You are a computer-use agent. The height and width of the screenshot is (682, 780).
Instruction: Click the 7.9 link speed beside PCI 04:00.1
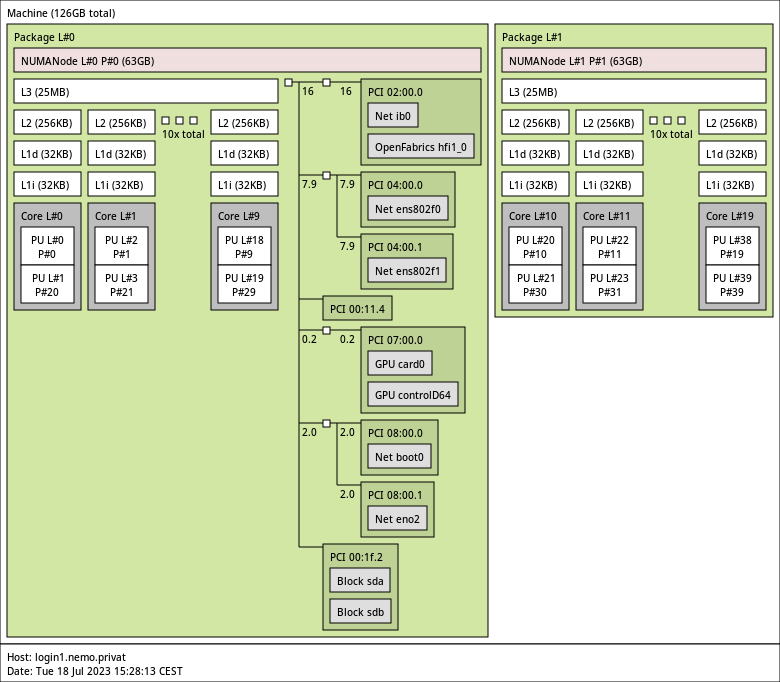tap(347, 246)
